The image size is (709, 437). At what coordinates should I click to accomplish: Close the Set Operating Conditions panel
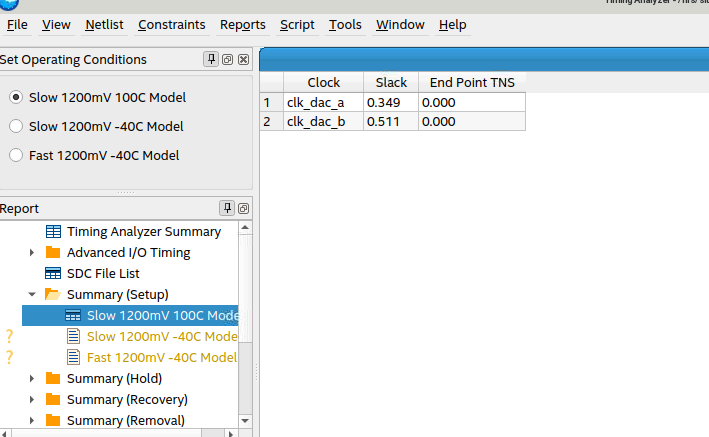pos(243,59)
